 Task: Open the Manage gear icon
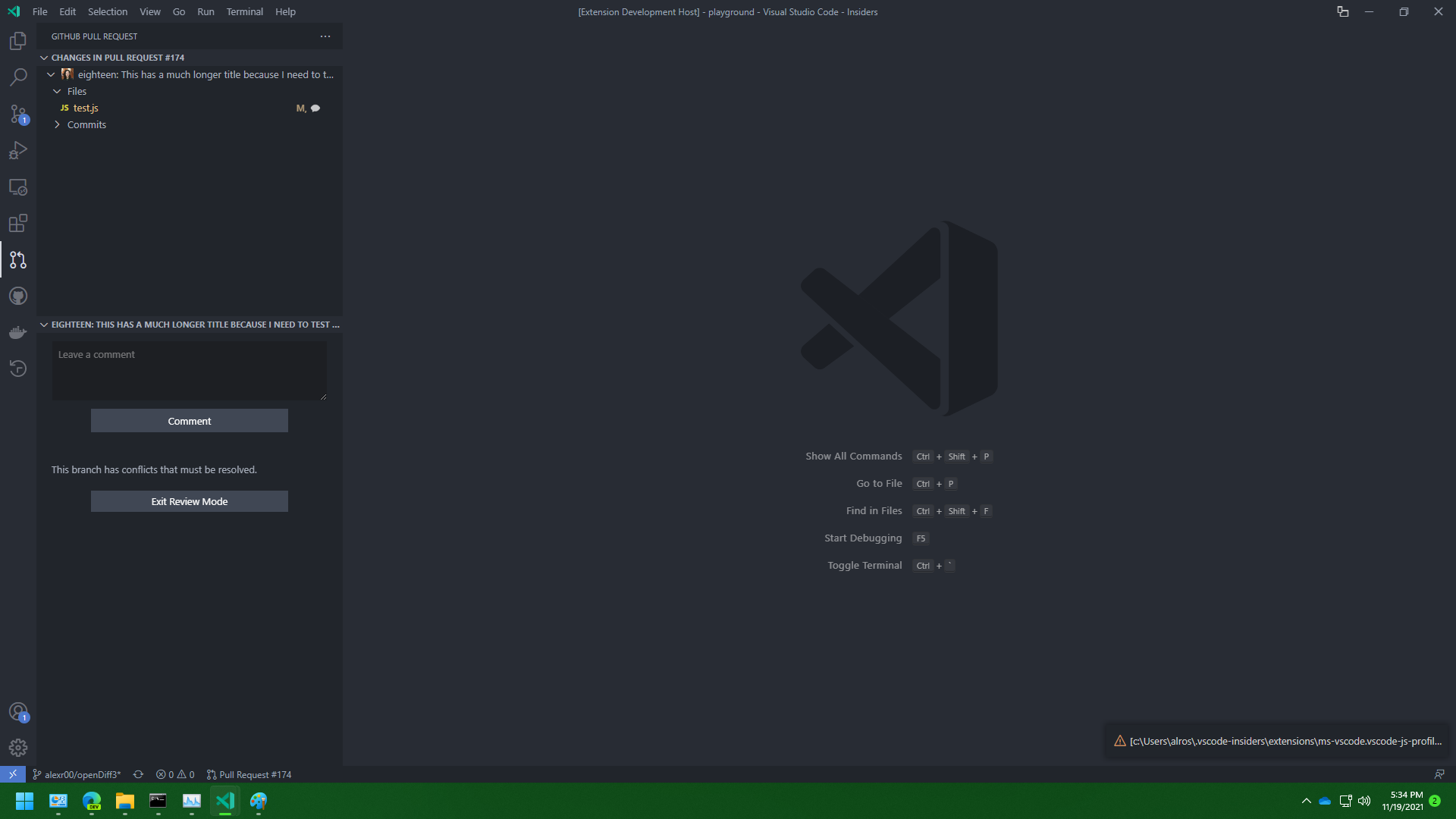(x=18, y=748)
